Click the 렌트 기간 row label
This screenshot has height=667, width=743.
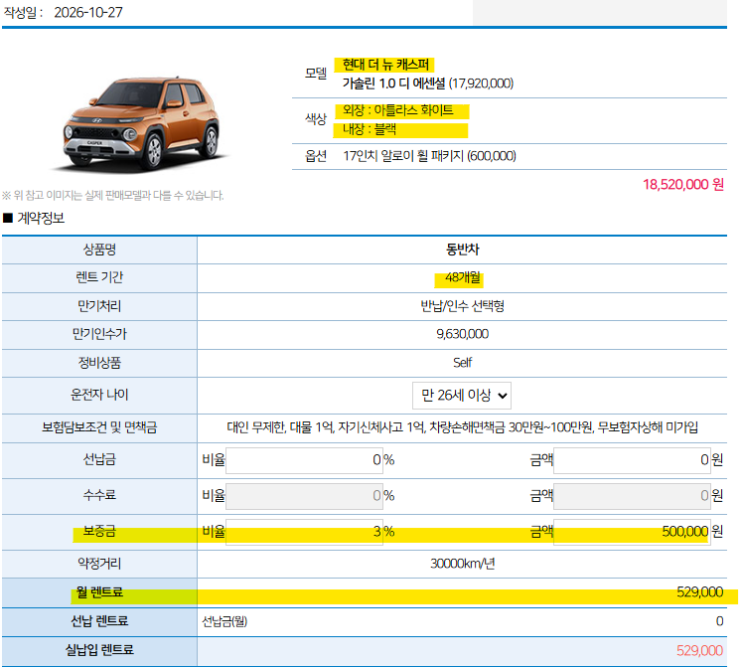coord(100,277)
